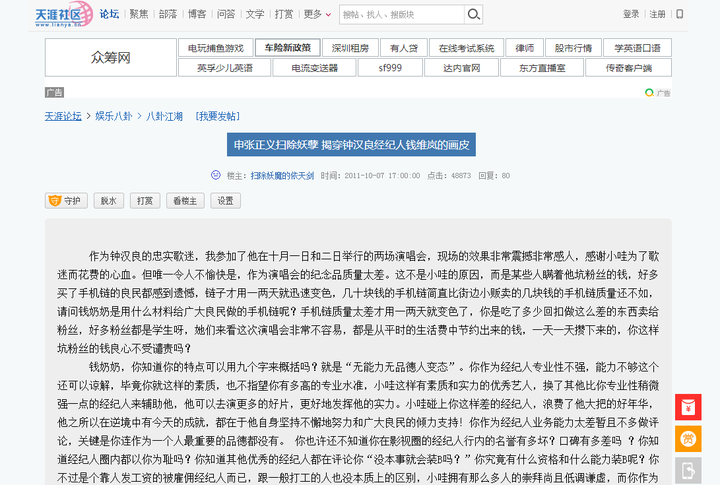Click the 达内官网 ad link
The image size is (720, 485).
tap(461, 68)
